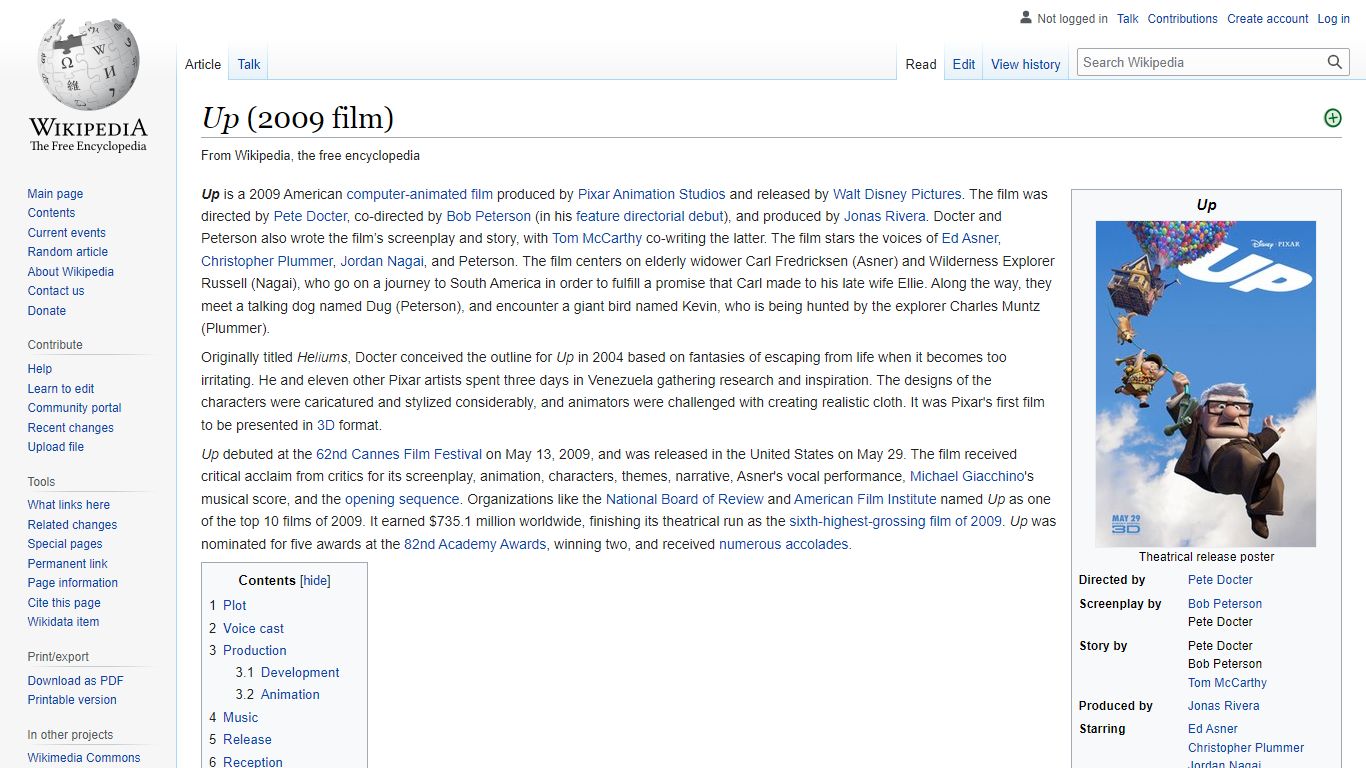Visit the Community portal
Image resolution: width=1366 pixels, height=768 pixels.
pos(74,408)
